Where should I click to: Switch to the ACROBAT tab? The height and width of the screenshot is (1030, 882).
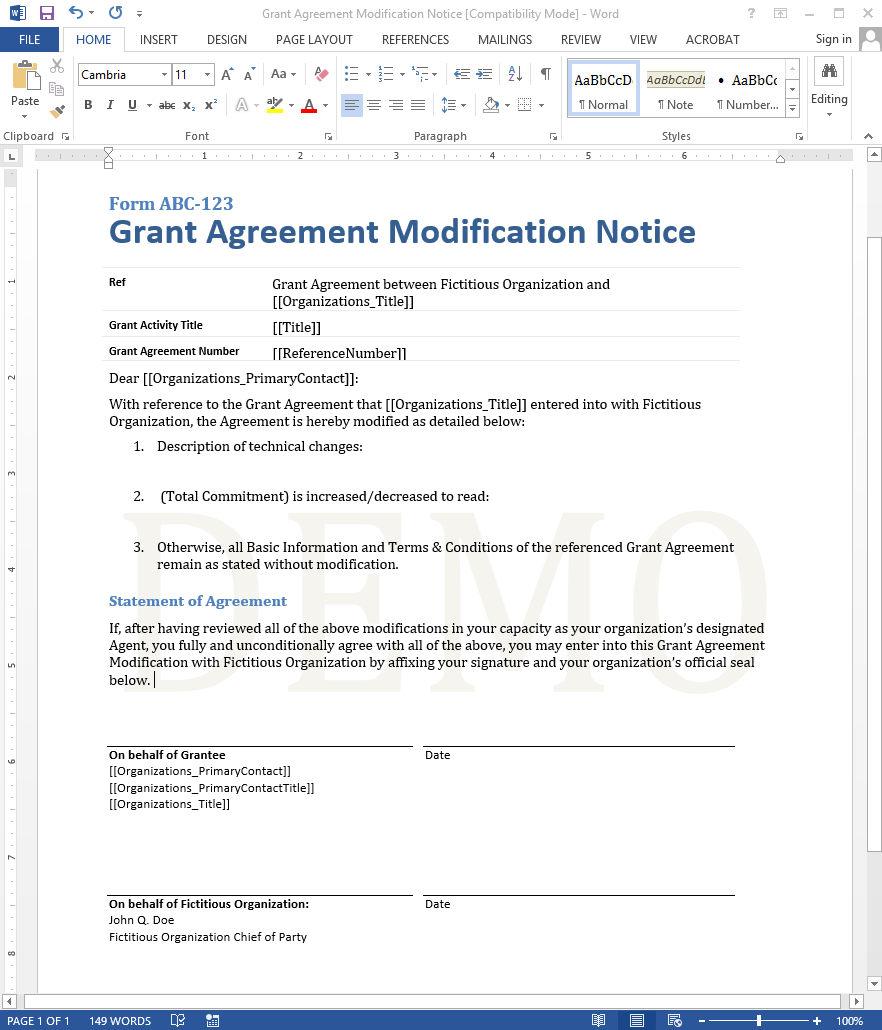click(713, 39)
